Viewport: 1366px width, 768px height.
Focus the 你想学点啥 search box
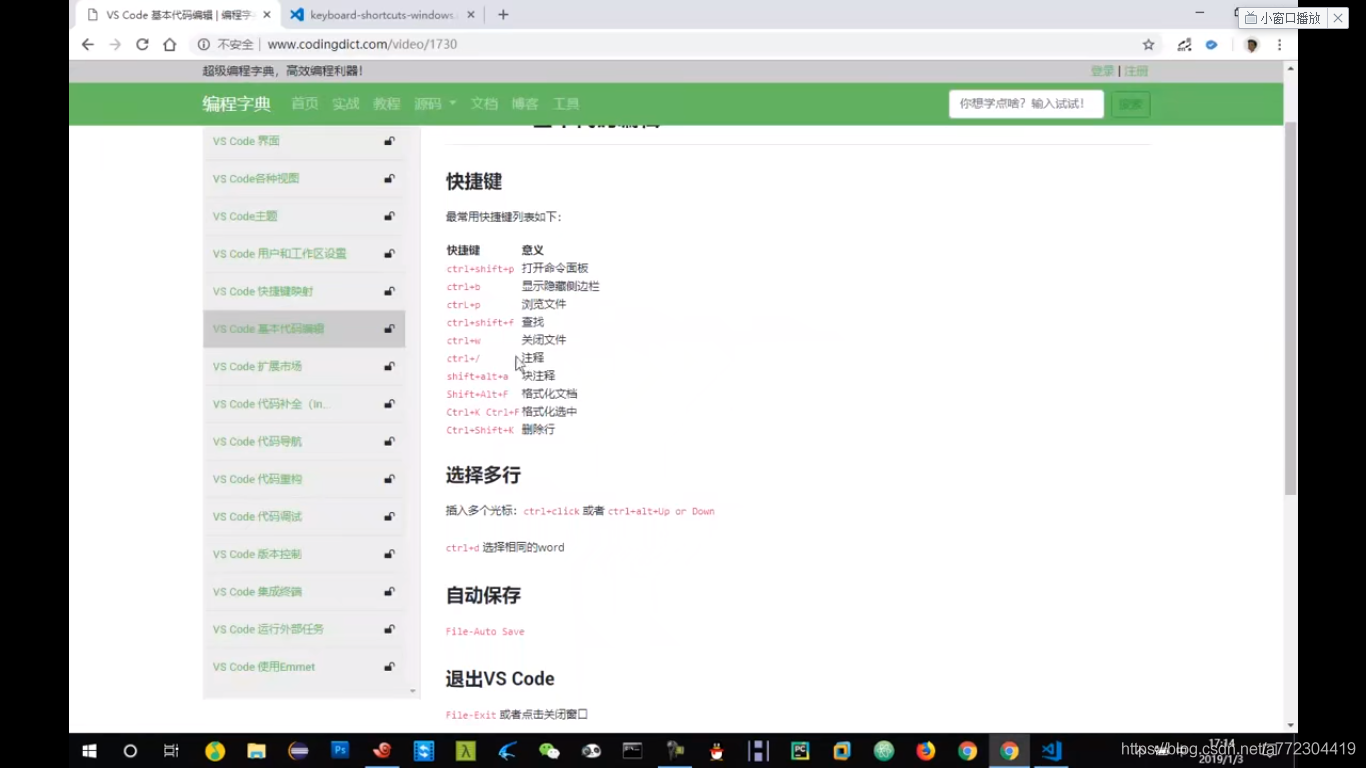(x=1026, y=104)
